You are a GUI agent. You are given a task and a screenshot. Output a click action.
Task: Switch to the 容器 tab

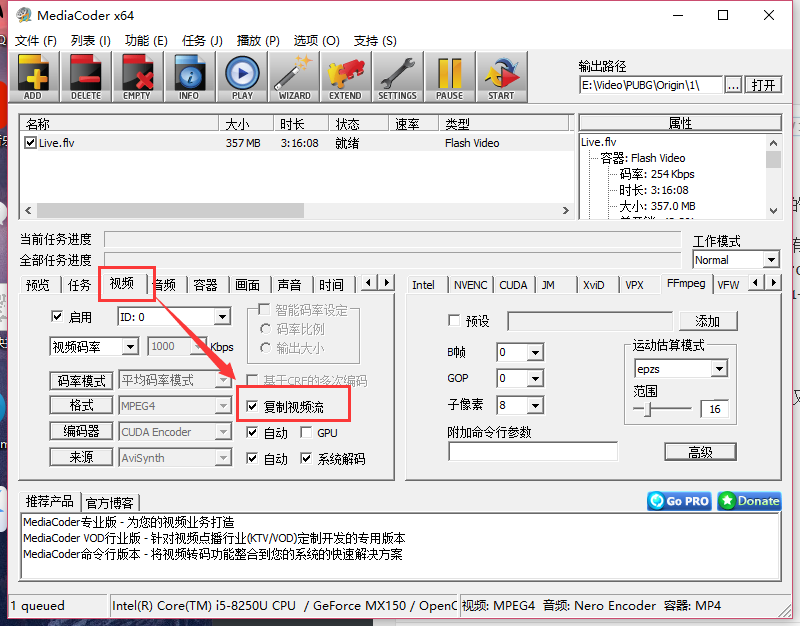tap(206, 285)
